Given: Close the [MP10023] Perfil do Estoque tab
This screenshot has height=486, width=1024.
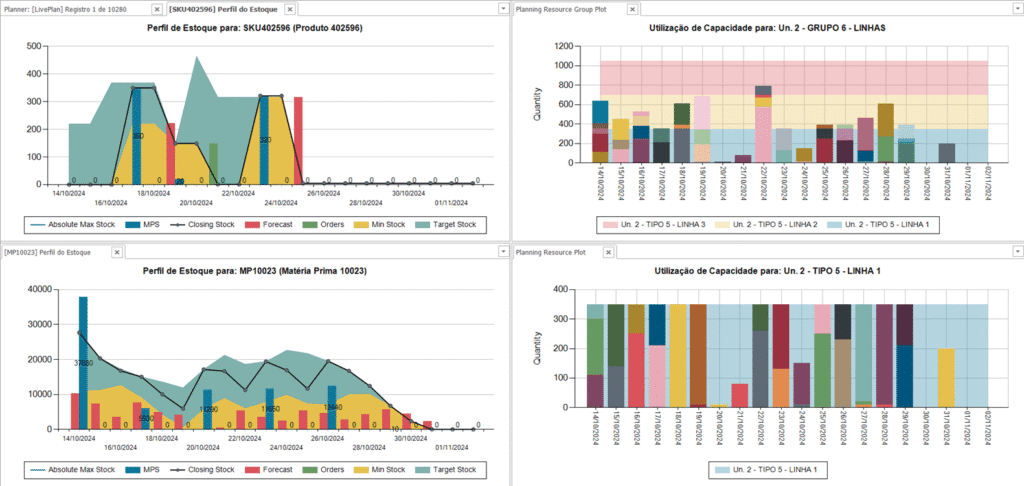Looking at the screenshot, I should click(118, 252).
